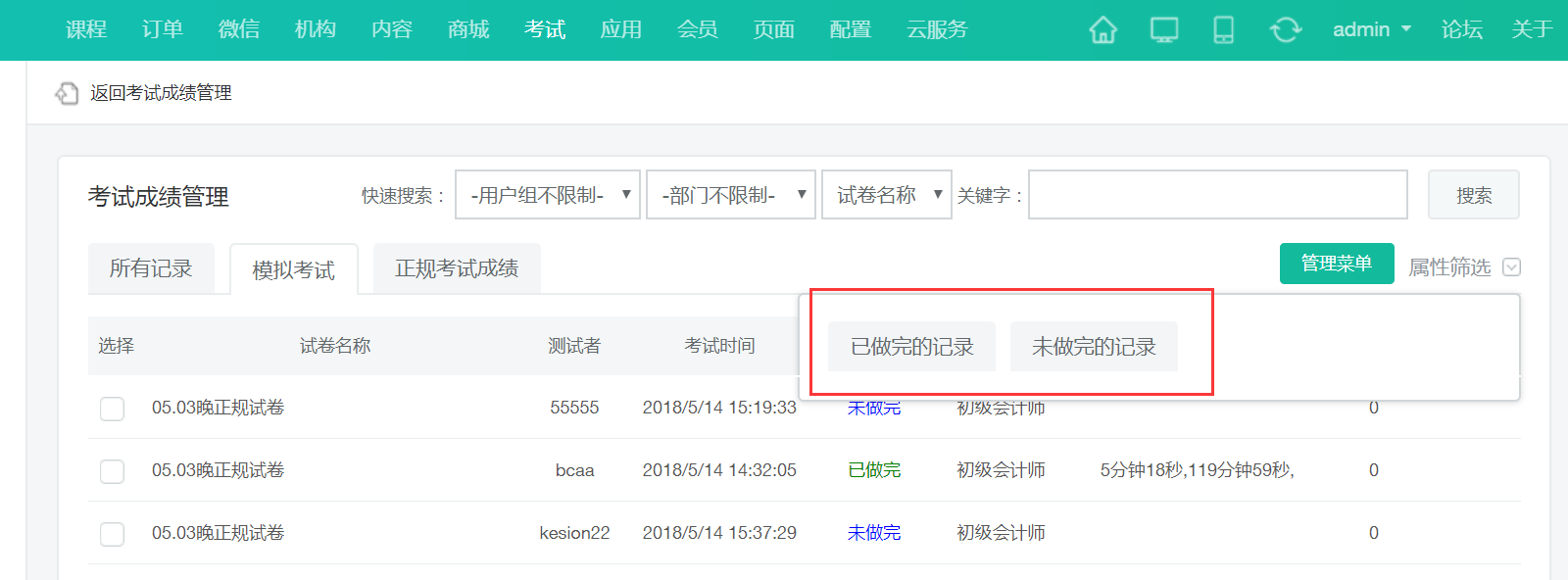Screen dimensions: 1568x580
Task: Click the 关键字 search input field
Action: click(x=1217, y=195)
